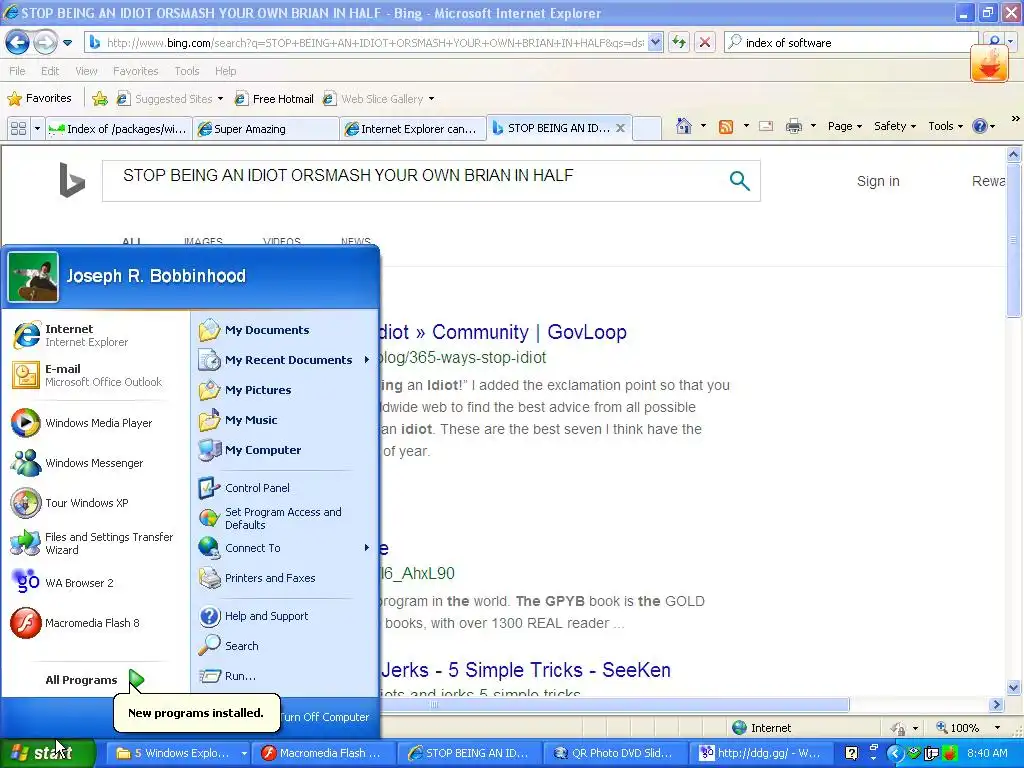Click the red Stop loading button
1024x768 pixels.
[705, 42]
